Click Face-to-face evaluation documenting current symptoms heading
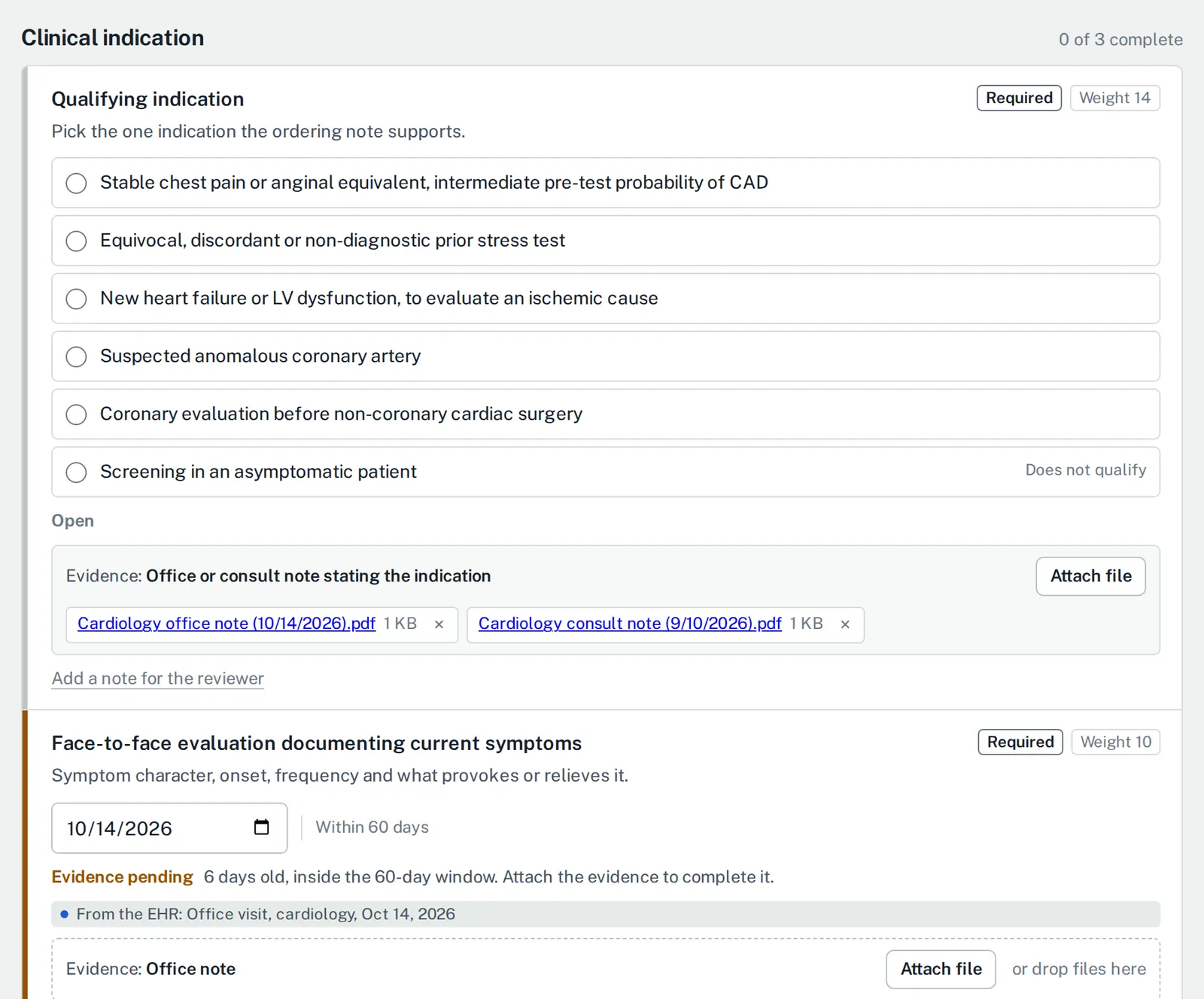1204x999 pixels. pos(317,743)
